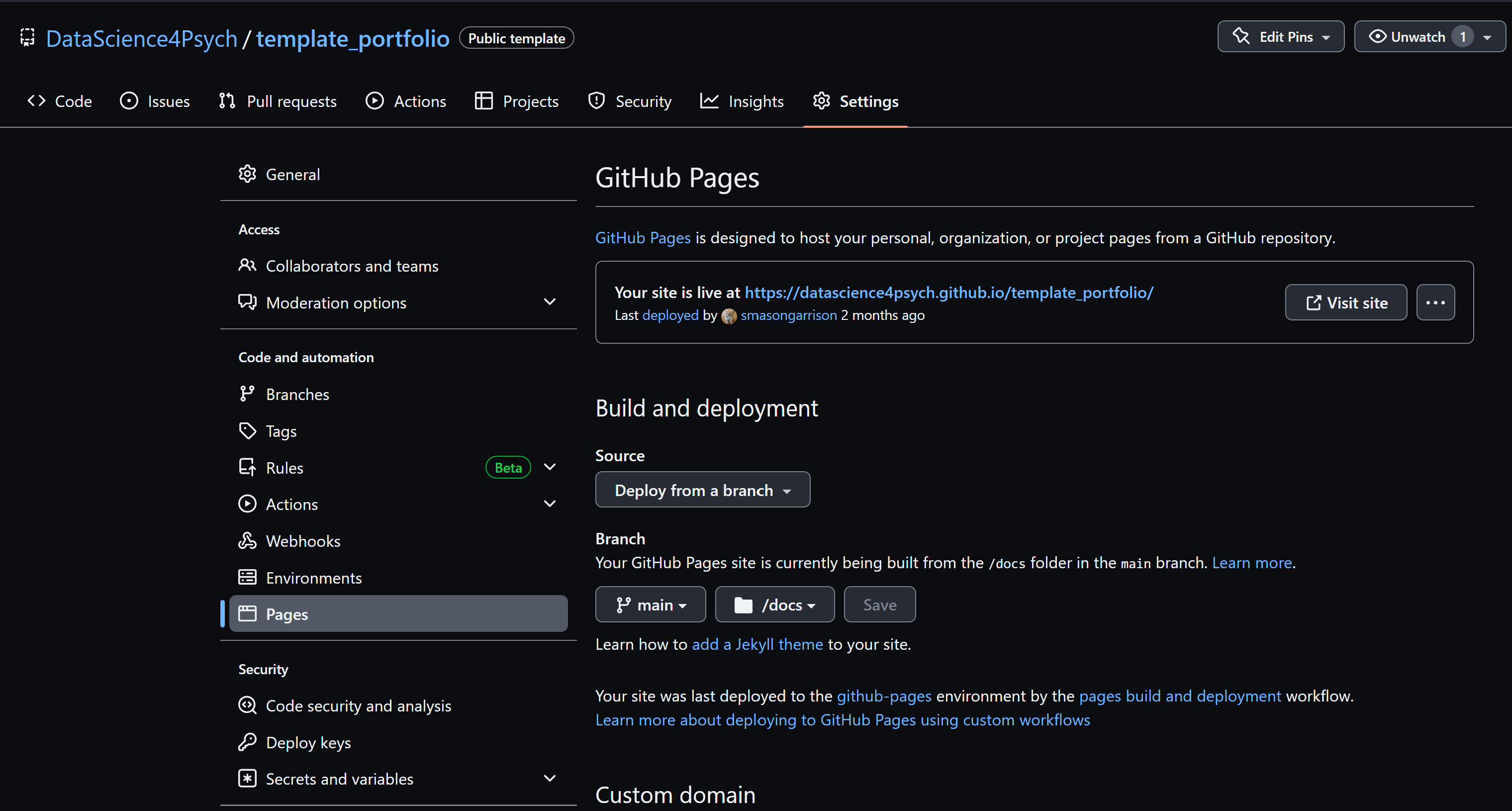Click the sidebar Actions play-circle icon

point(247,504)
